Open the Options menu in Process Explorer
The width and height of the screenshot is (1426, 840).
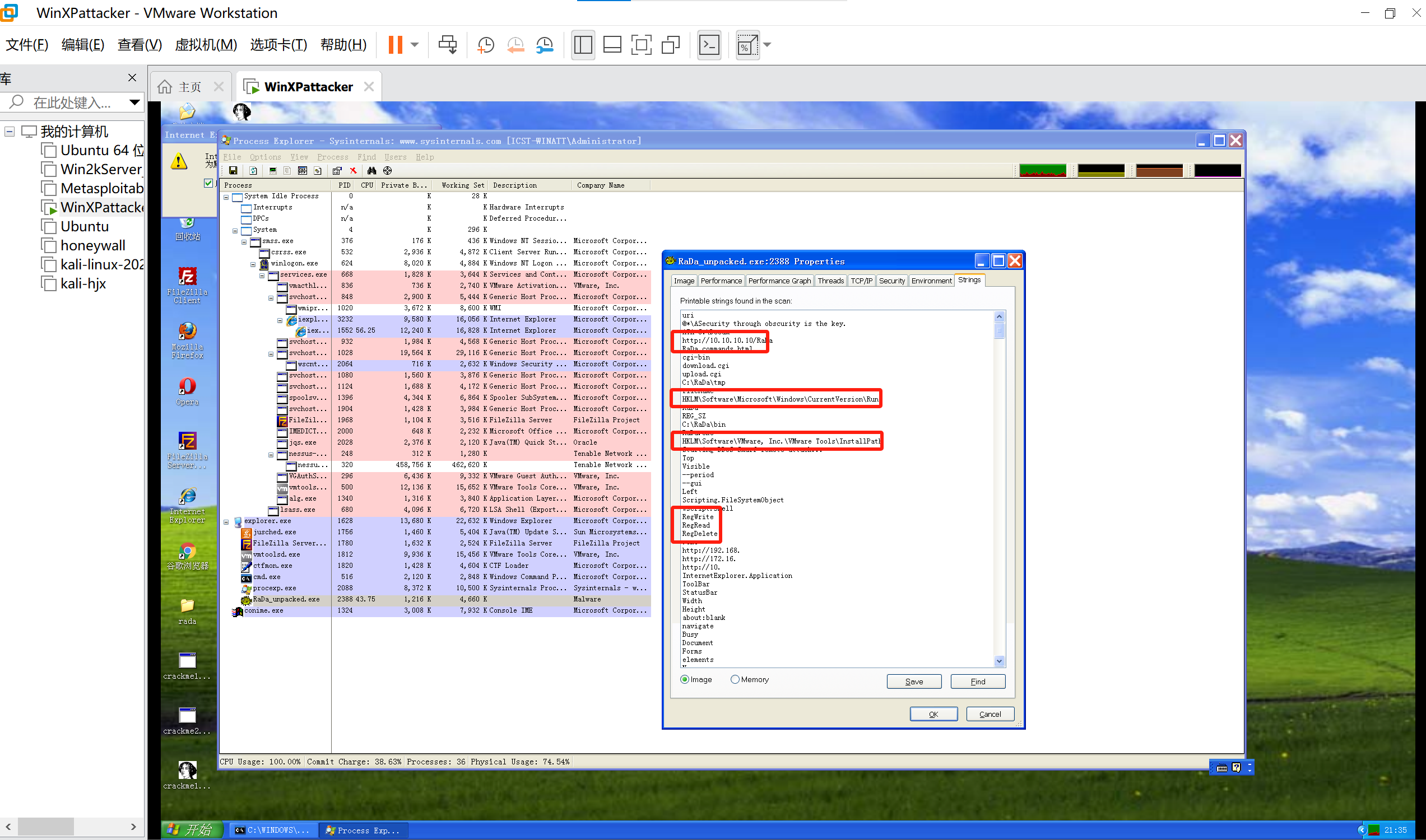pos(265,157)
